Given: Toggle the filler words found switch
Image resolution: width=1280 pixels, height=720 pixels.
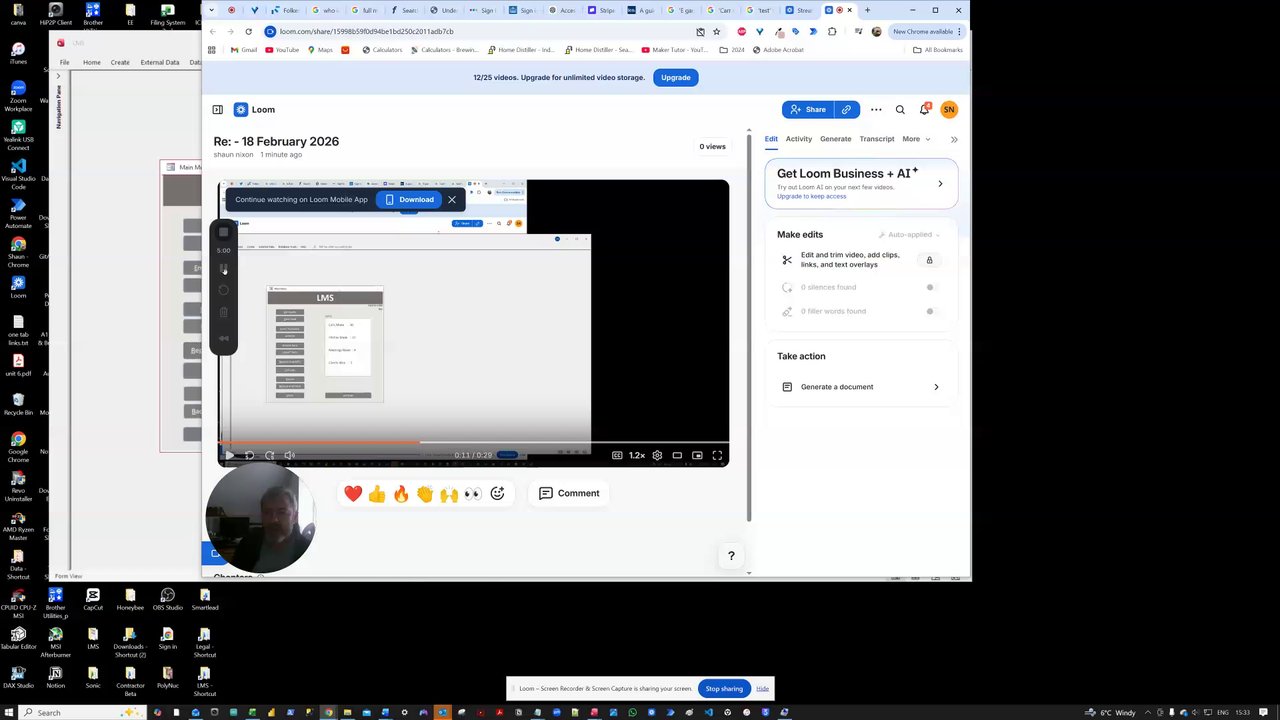Looking at the screenshot, I should coord(930,311).
